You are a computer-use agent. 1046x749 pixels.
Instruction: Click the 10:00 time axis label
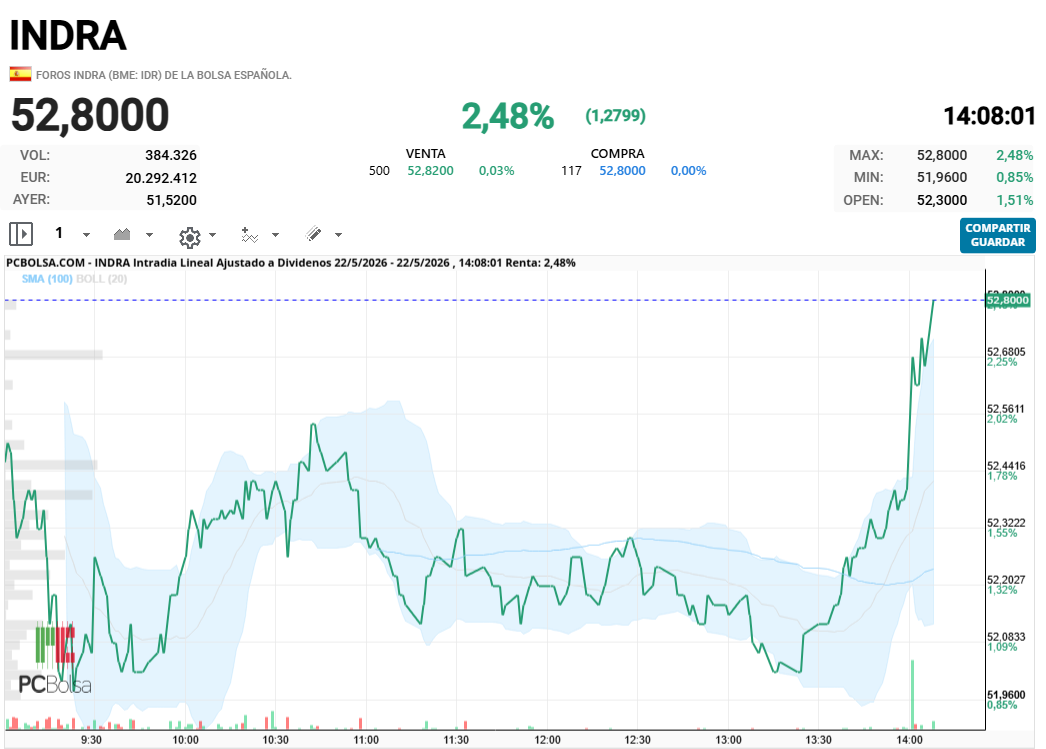185,740
